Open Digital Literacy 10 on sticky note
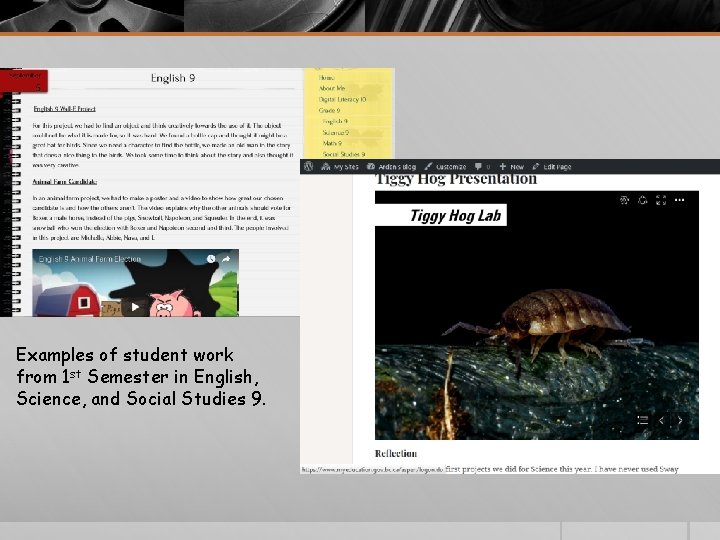This screenshot has width=720, height=540. tap(343, 99)
